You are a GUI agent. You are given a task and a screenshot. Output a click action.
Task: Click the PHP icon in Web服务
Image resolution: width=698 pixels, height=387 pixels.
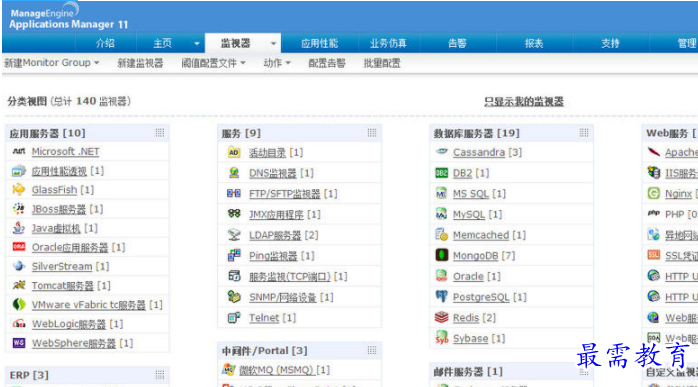pyautogui.click(x=653, y=213)
